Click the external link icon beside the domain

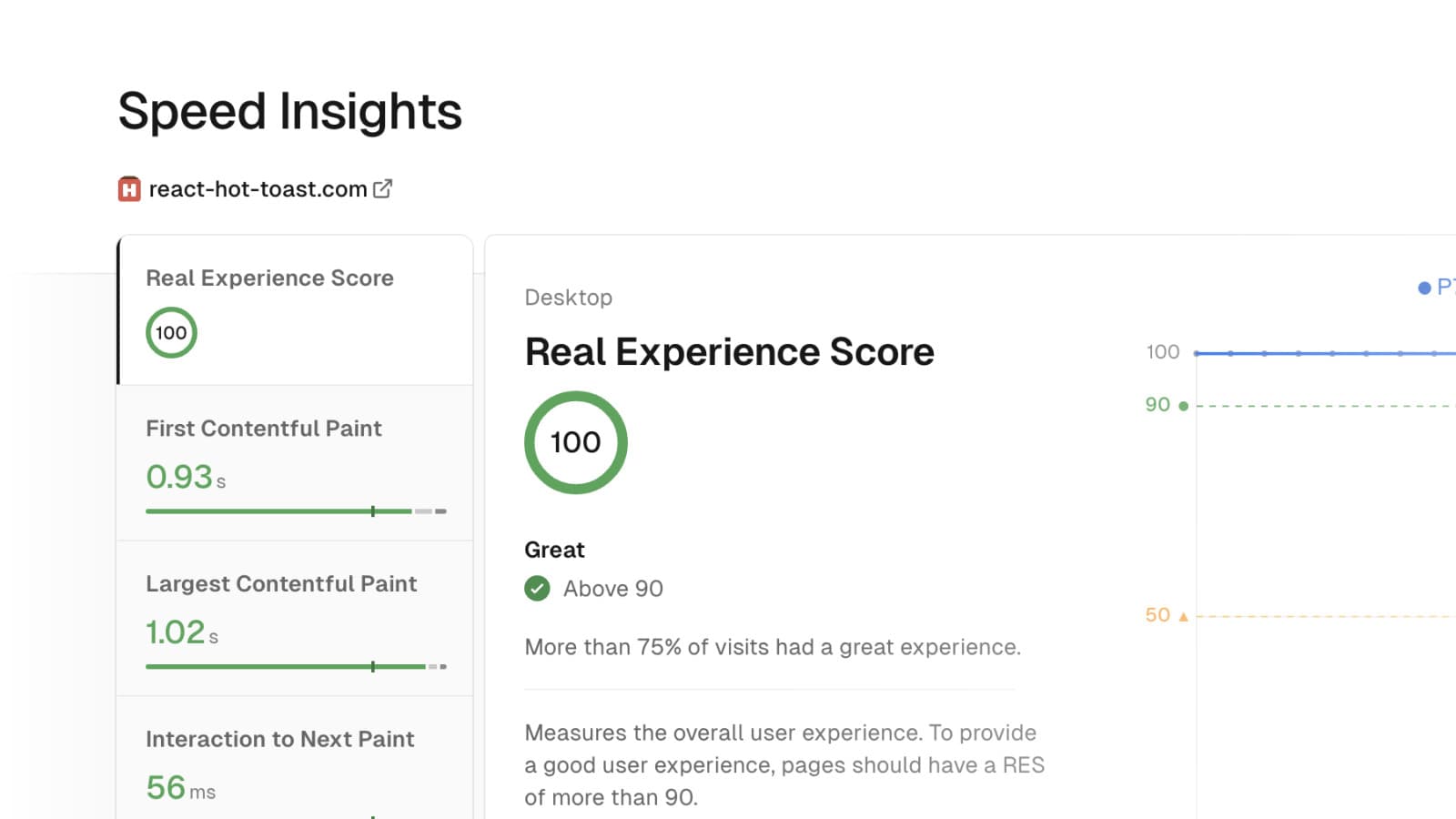tap(383, 189)
